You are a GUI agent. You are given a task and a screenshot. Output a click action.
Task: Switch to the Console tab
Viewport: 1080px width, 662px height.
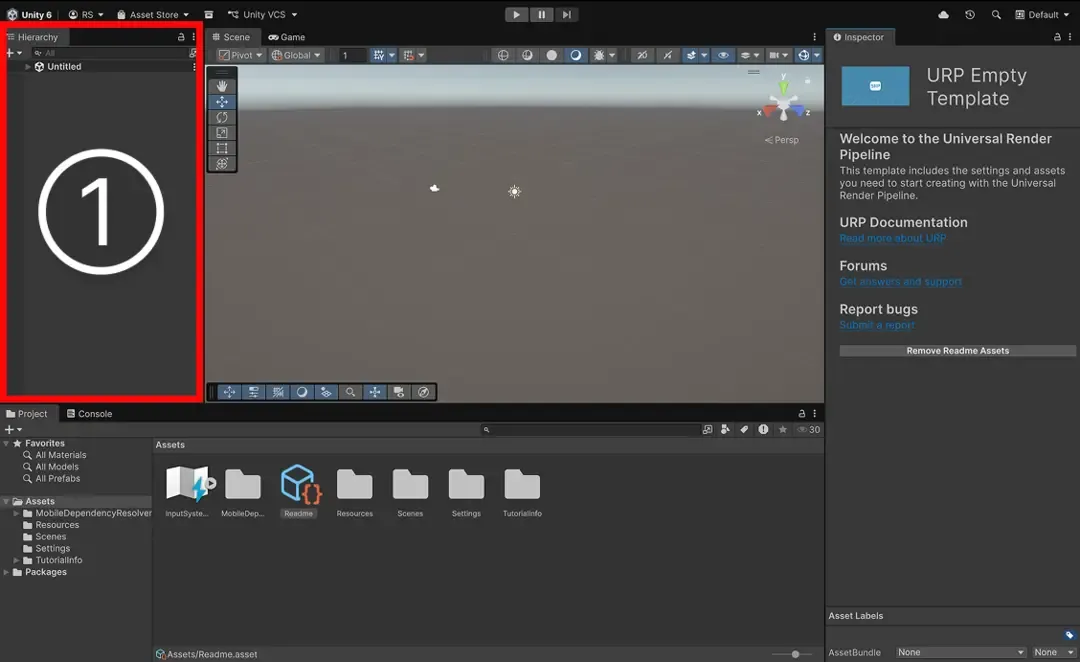coord(89,414)
